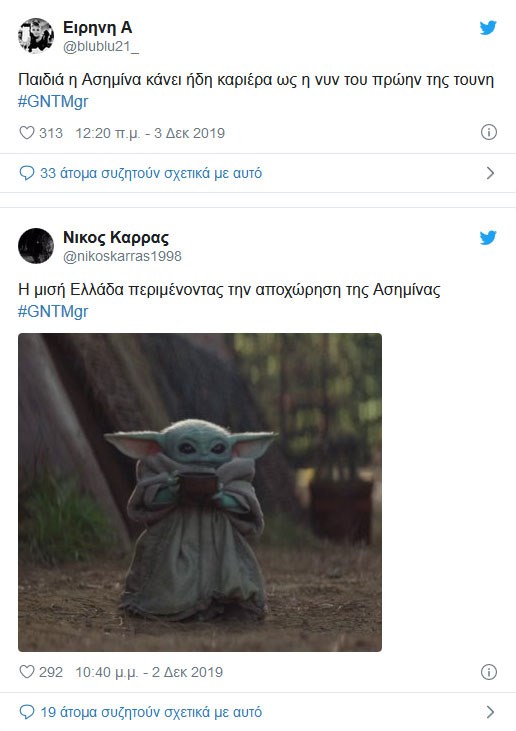Viewport: 516px width, 731px height.
Task: Click the Twitter bird icon on Ειρηνη Α's tweet
Action: (x=488, y=28)
